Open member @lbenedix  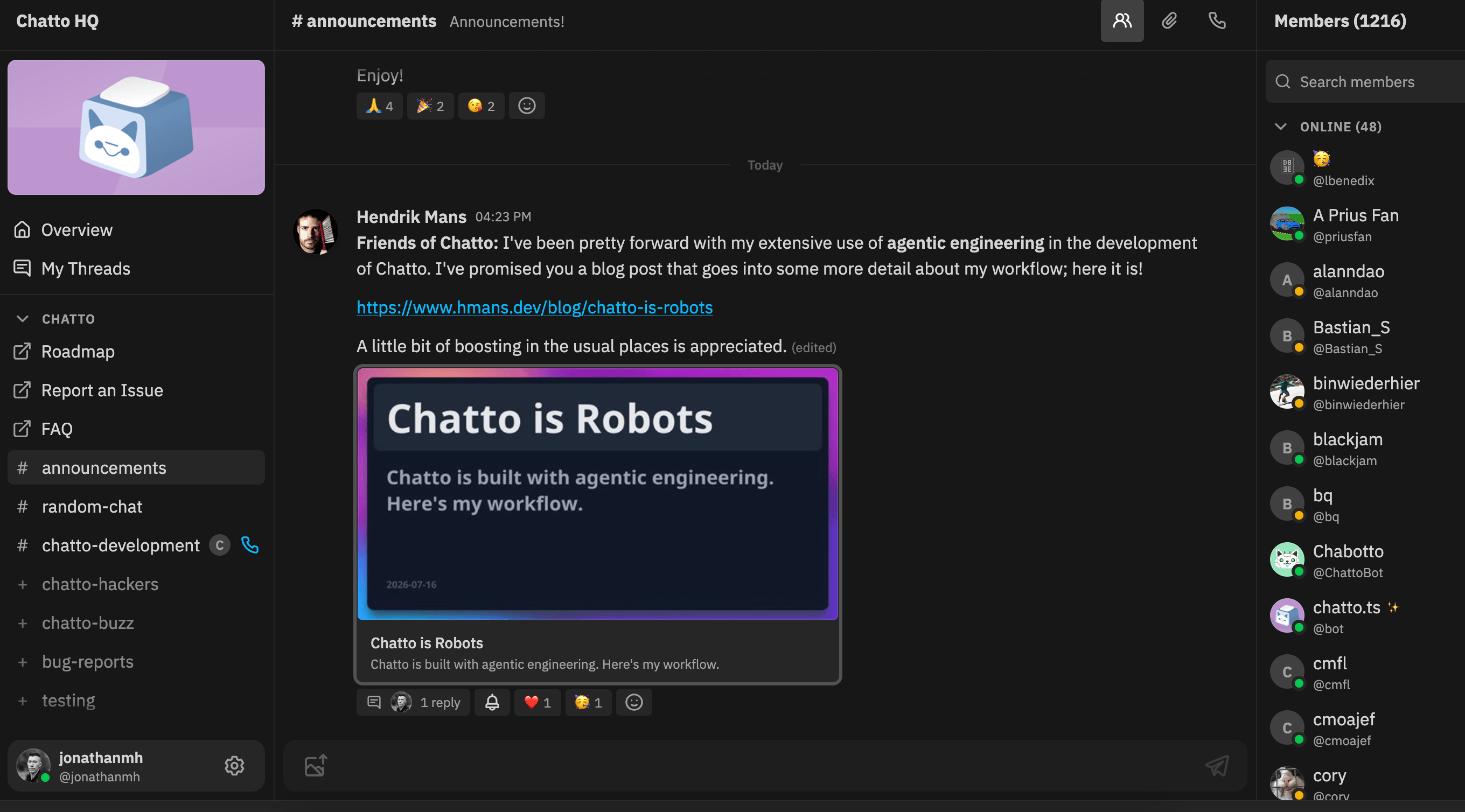1365,169
